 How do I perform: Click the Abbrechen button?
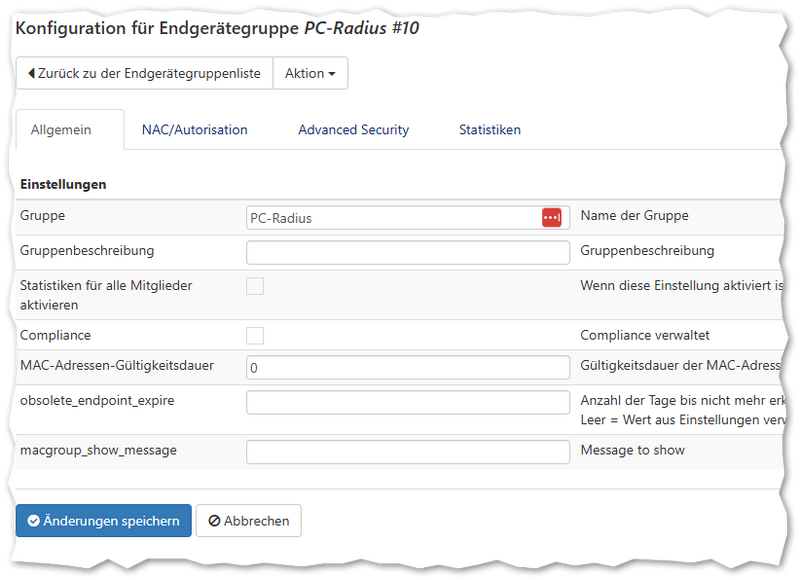pos(248,521)
